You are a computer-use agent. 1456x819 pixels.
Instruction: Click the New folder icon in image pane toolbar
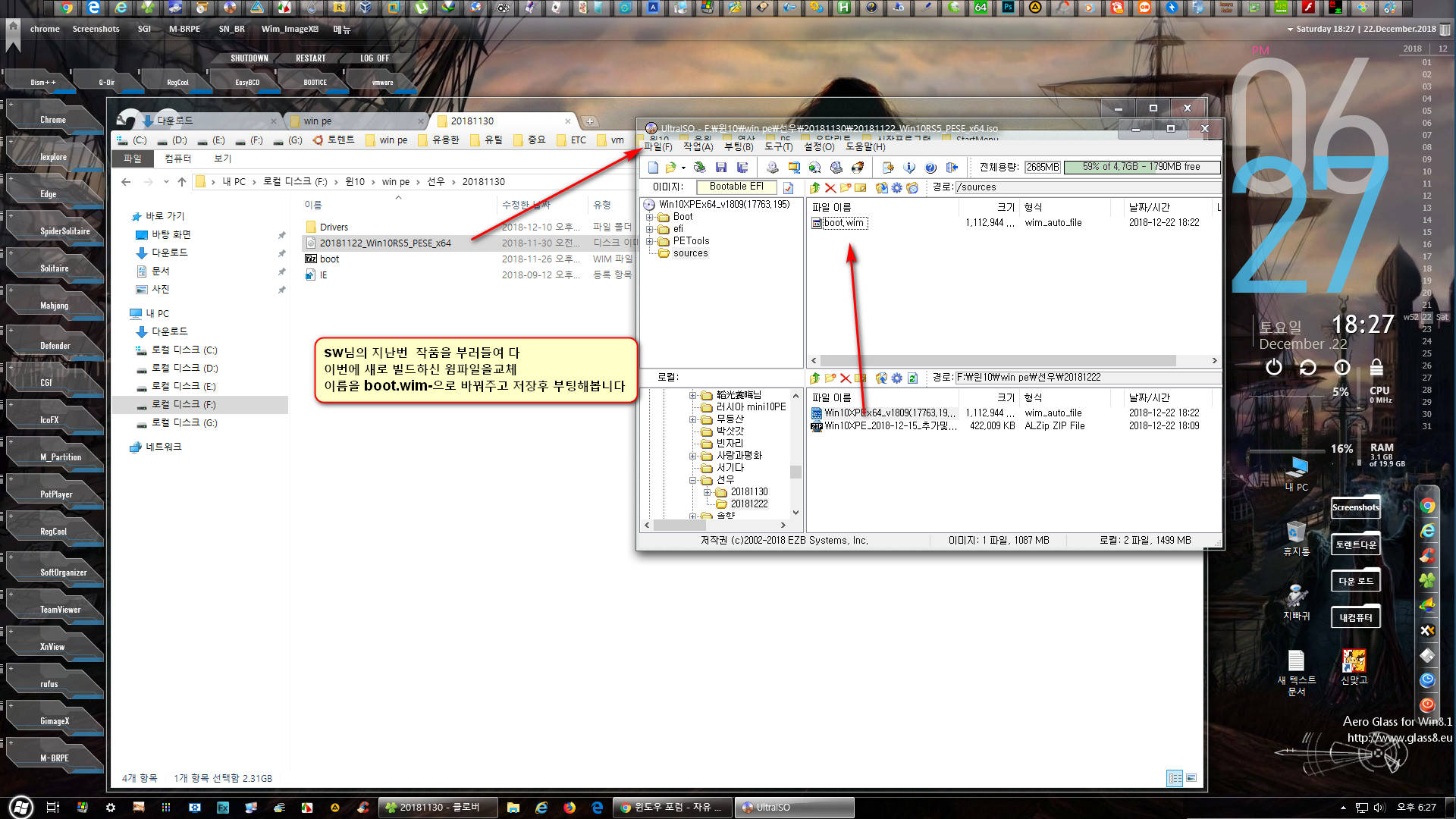845,187
